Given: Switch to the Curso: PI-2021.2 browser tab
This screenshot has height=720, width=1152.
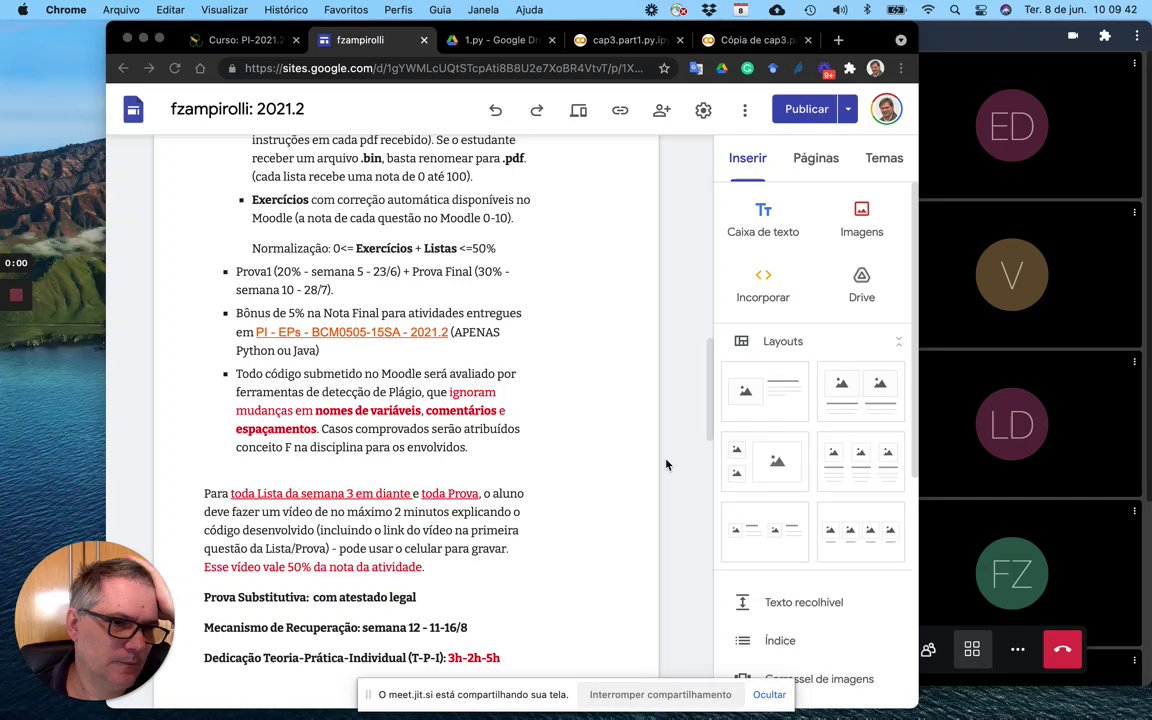Looking at the screenshot, I should pyautogui.click(x=245, y=40).
